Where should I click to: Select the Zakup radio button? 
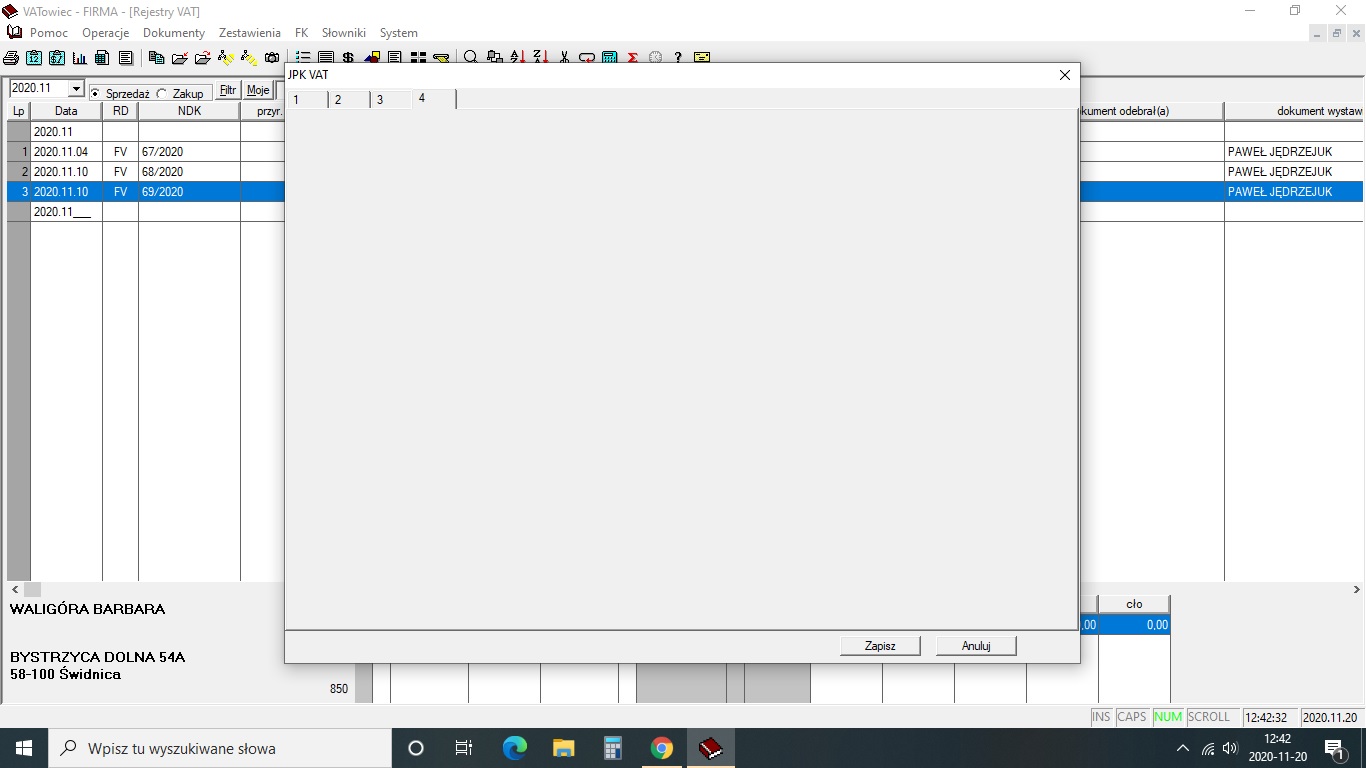[x=162, y=93]
